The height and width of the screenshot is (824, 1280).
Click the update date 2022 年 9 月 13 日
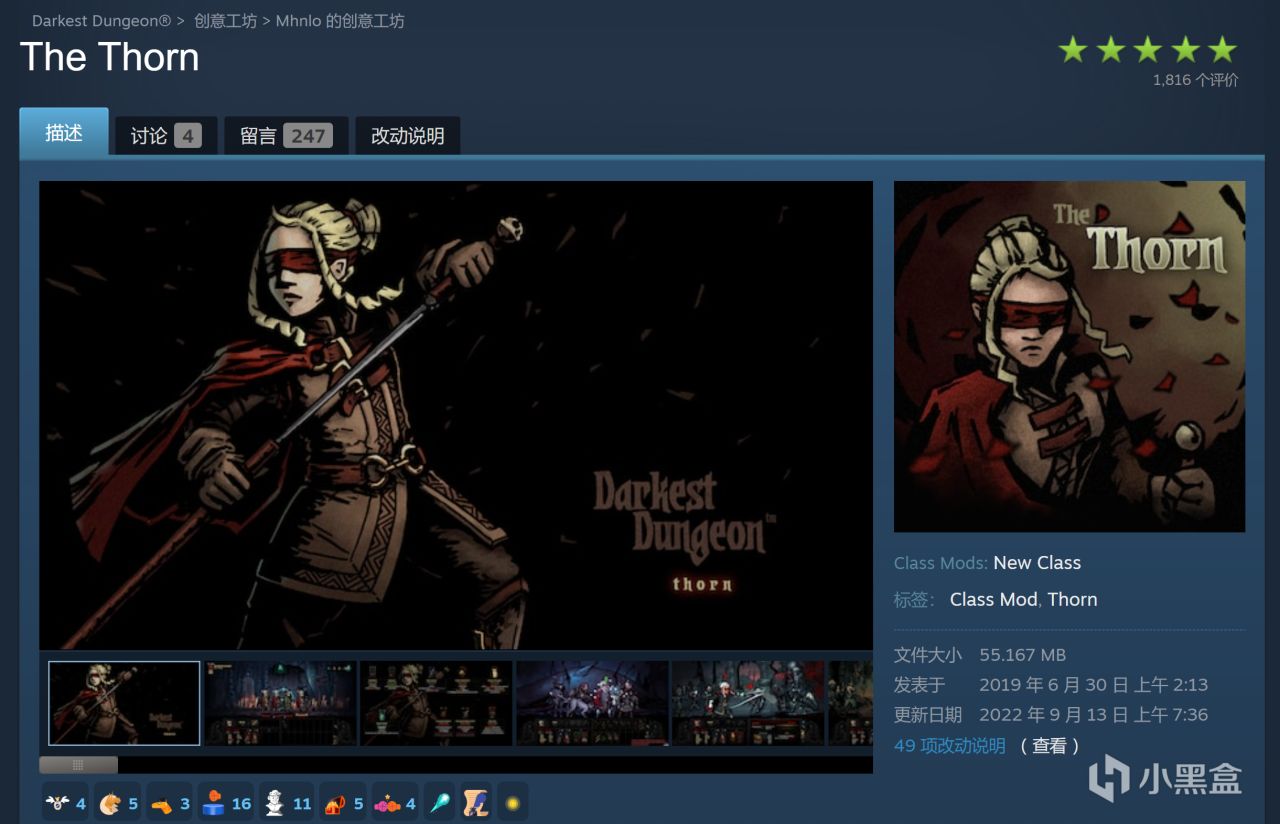point(1094,715)
